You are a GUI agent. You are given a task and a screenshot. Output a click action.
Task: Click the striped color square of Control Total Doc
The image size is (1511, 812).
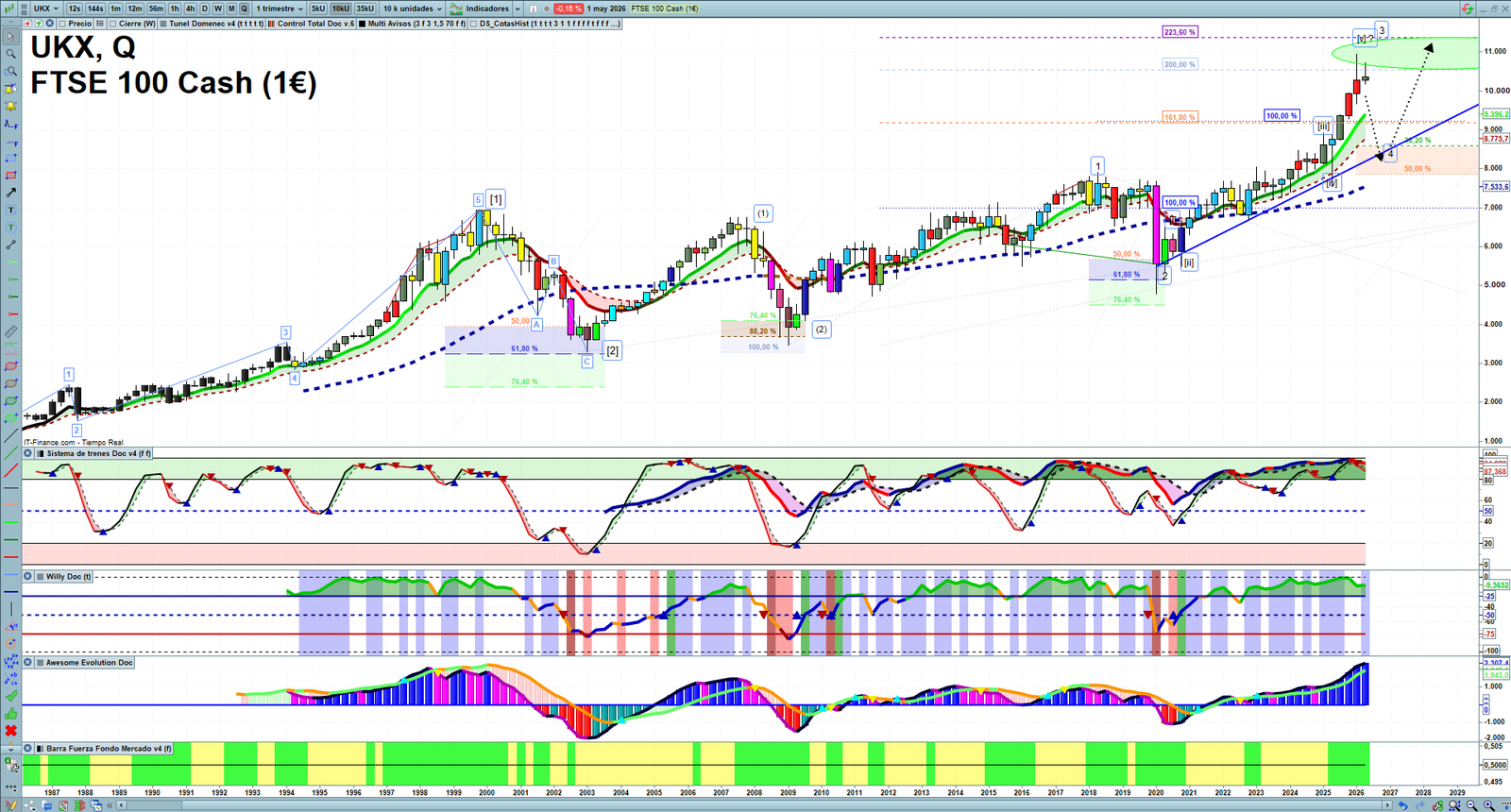coord(272,24)
